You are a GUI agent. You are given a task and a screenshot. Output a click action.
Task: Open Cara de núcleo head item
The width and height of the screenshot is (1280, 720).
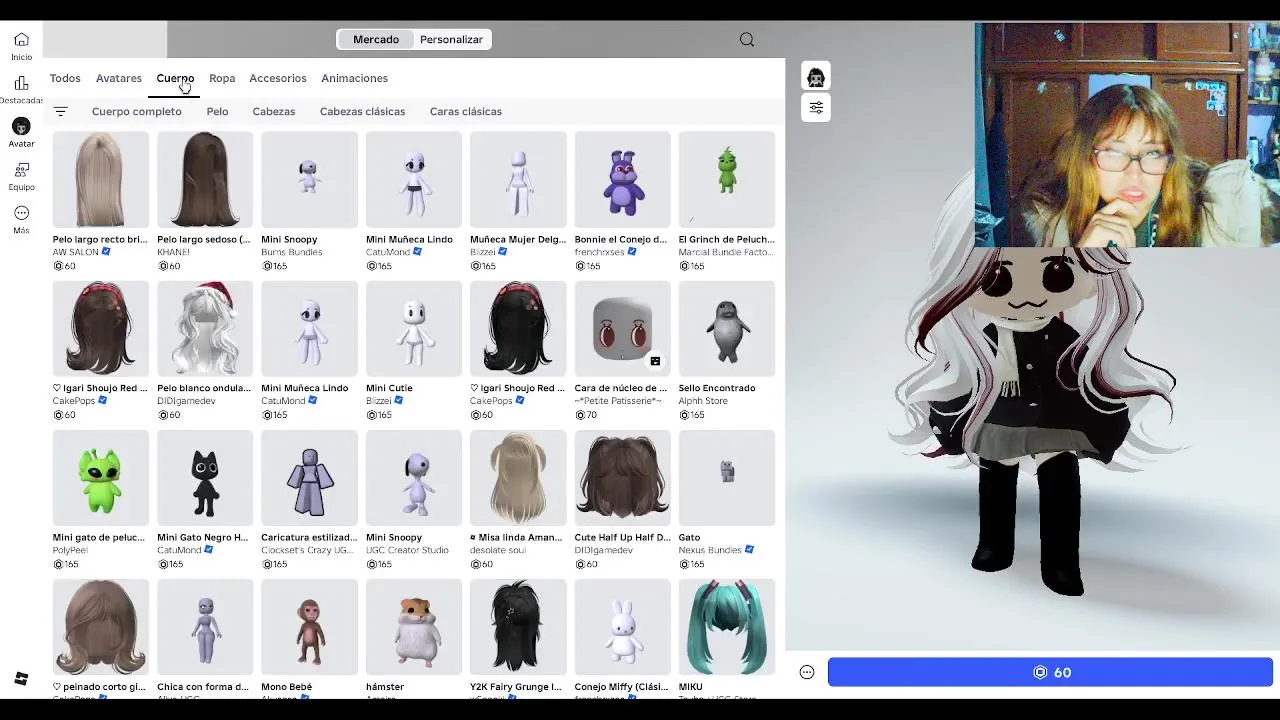(622, 329)
